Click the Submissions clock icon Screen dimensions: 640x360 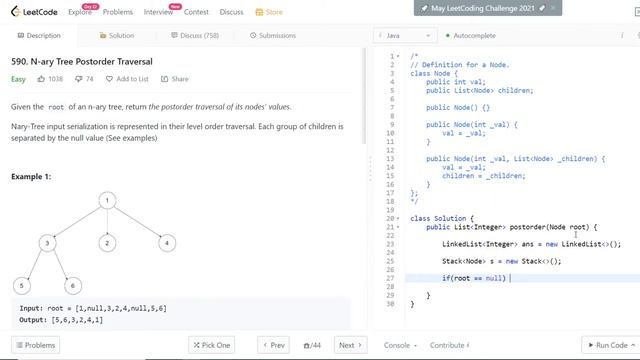tap(253, 36)
